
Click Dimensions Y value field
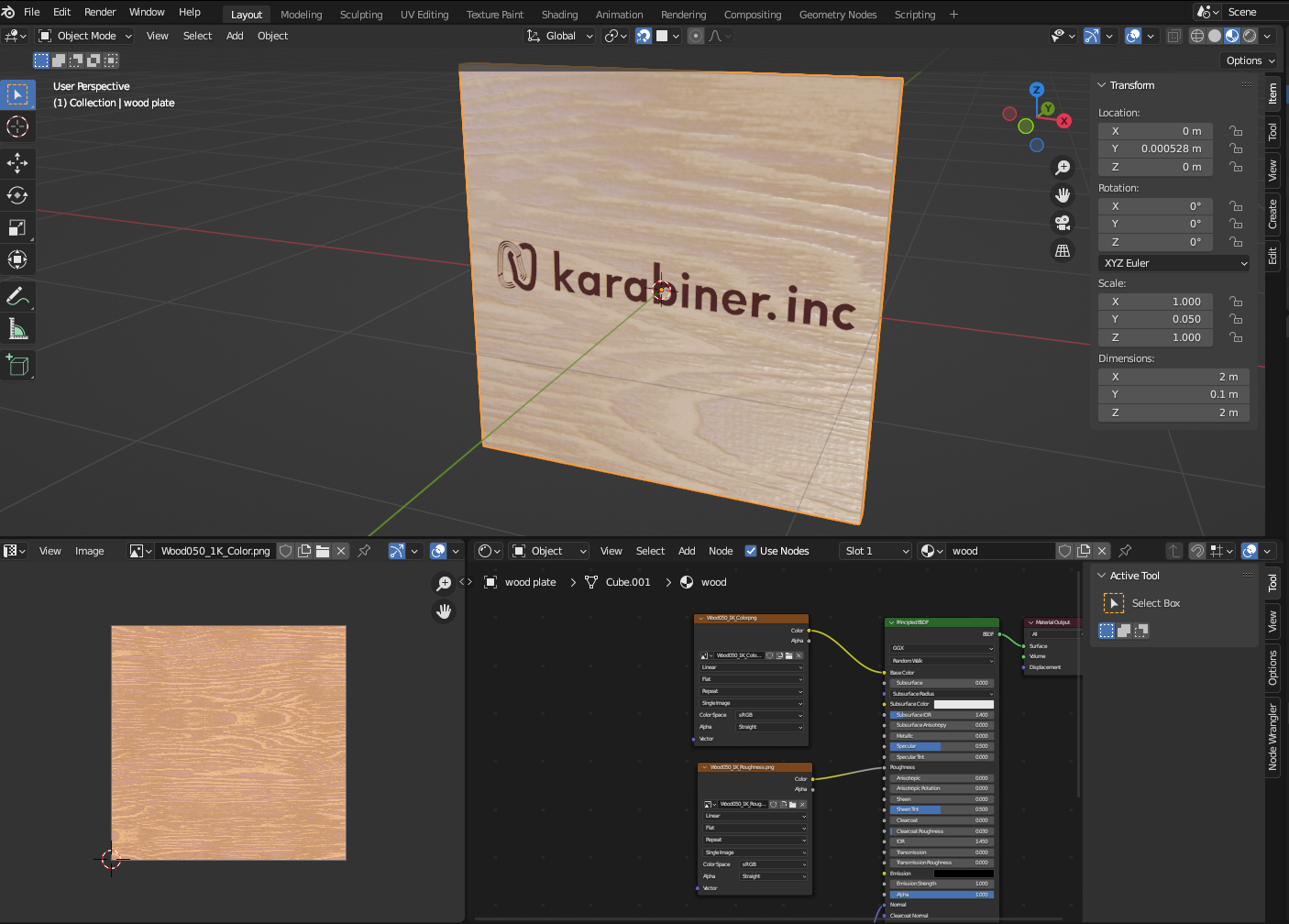1174,394
